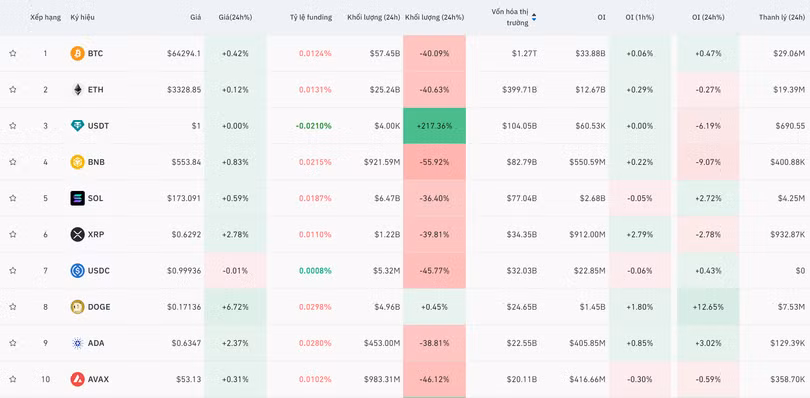The image size is (810, 398).
Task: Add SOL to favorites via star
Action: (13, 198)
